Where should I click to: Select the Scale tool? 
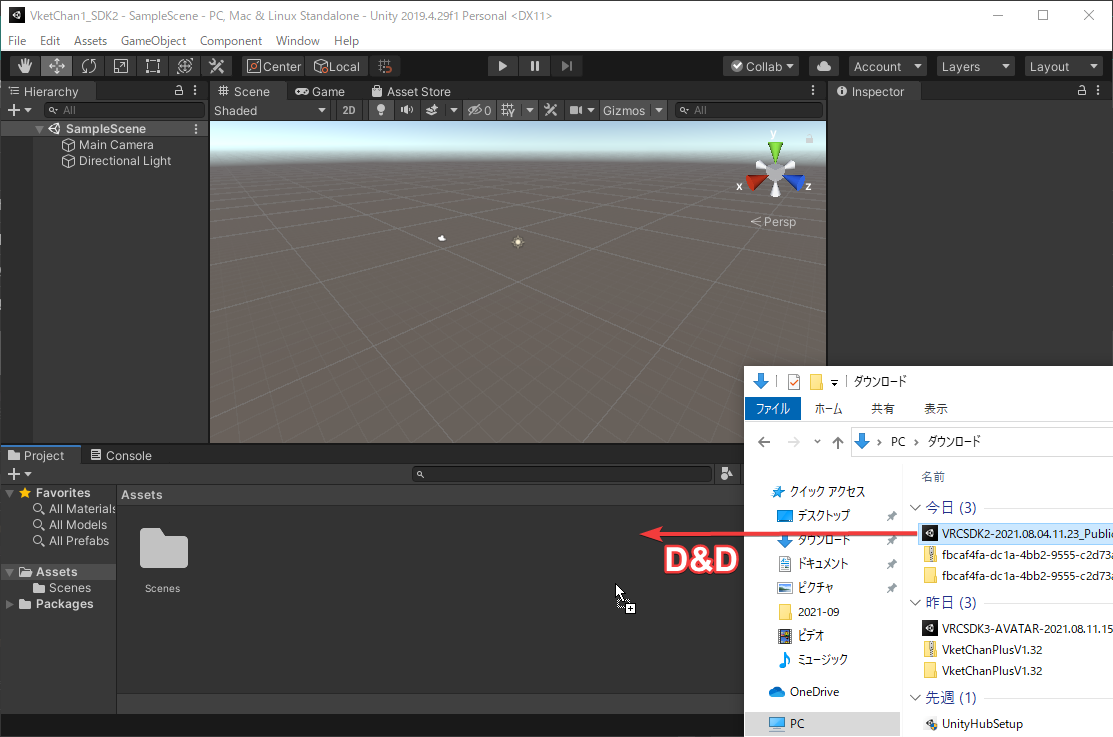[120, 66]
